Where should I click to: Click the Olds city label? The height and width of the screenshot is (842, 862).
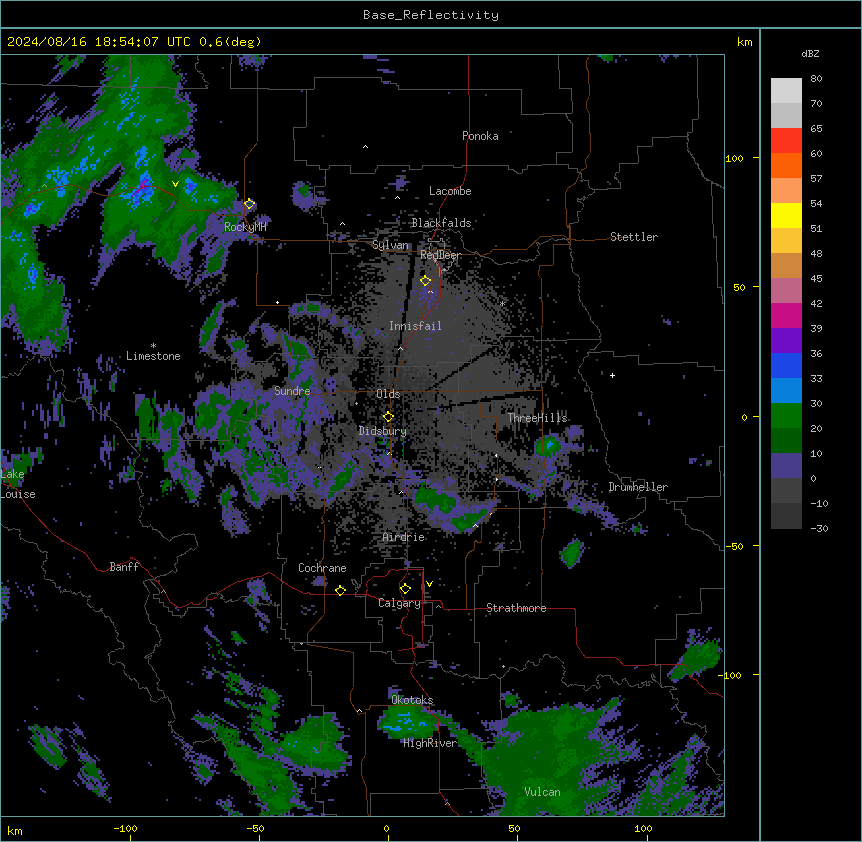tap(388, 394)
